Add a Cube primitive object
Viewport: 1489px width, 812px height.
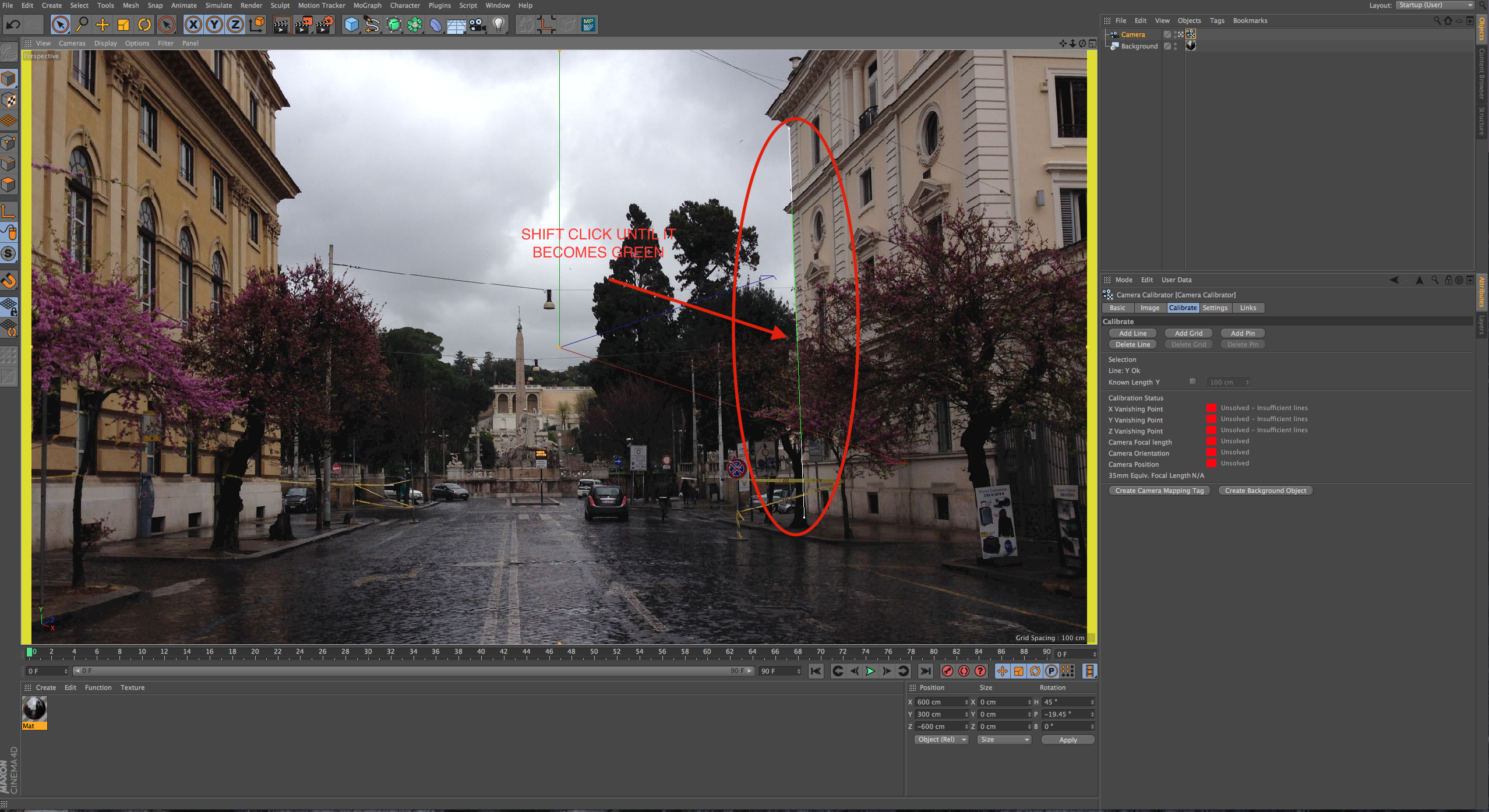(351, 24)
